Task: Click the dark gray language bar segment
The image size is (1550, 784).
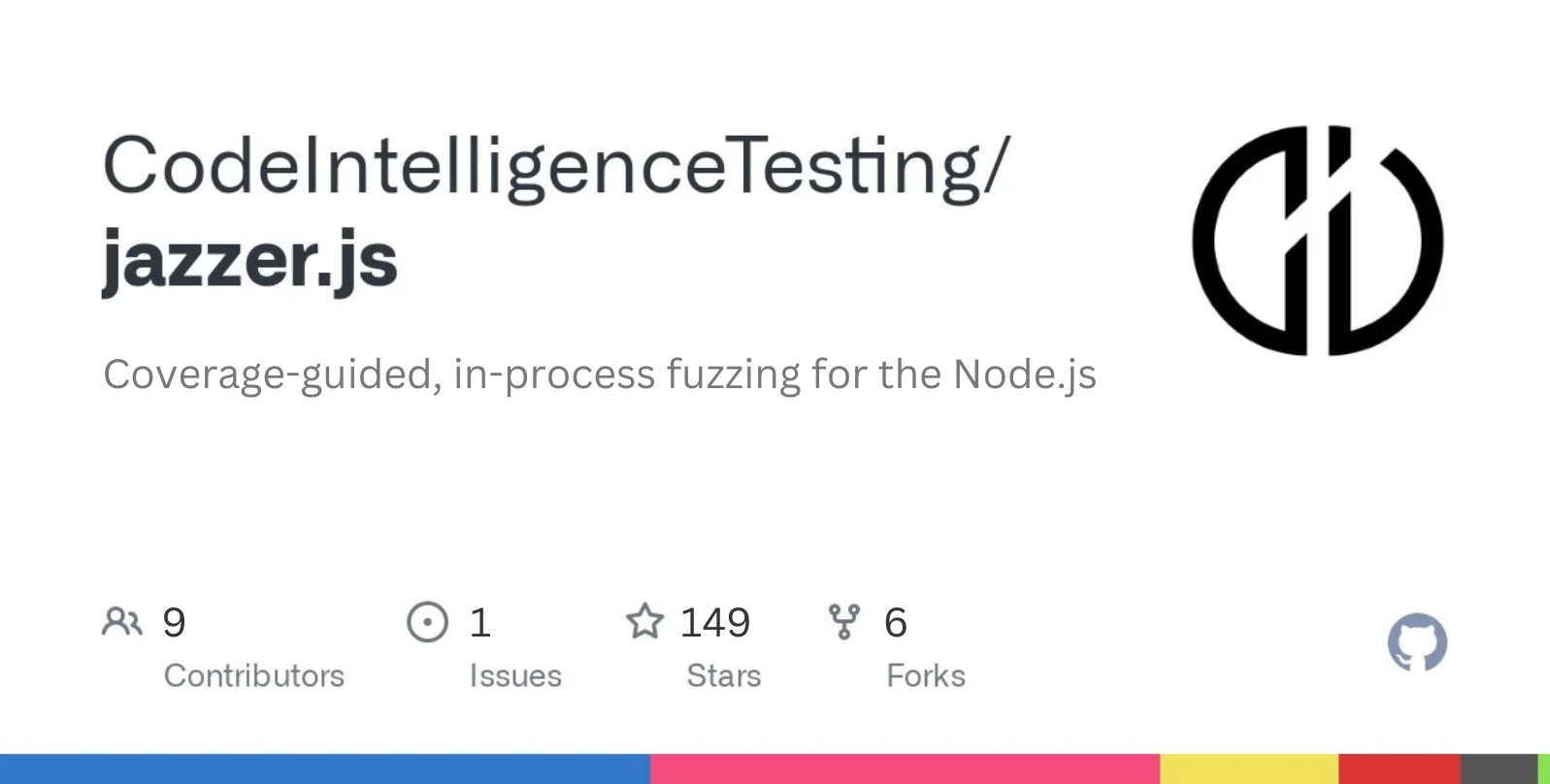Action: click(x=1500, y=768)
